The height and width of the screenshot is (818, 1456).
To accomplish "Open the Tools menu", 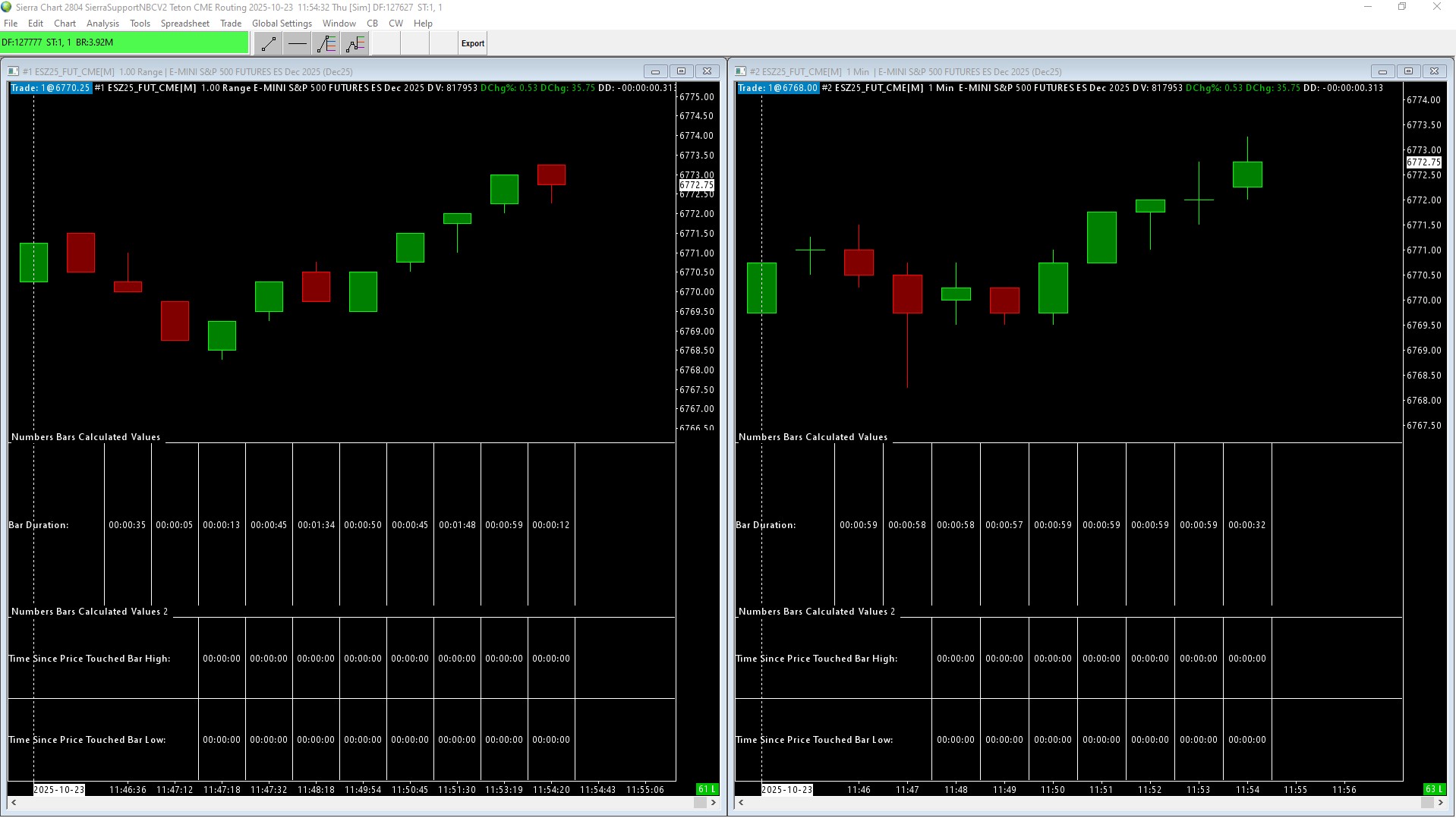I will coord(140,24).
